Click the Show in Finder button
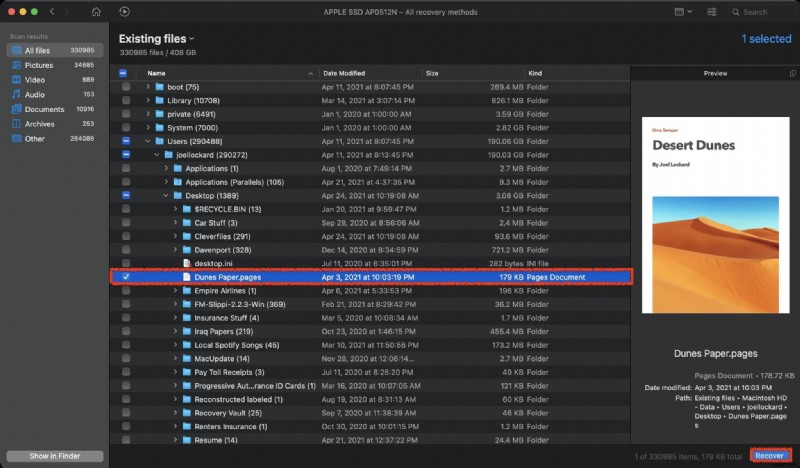The height and width of the screenshot is (468, 800). pos(55,456)
